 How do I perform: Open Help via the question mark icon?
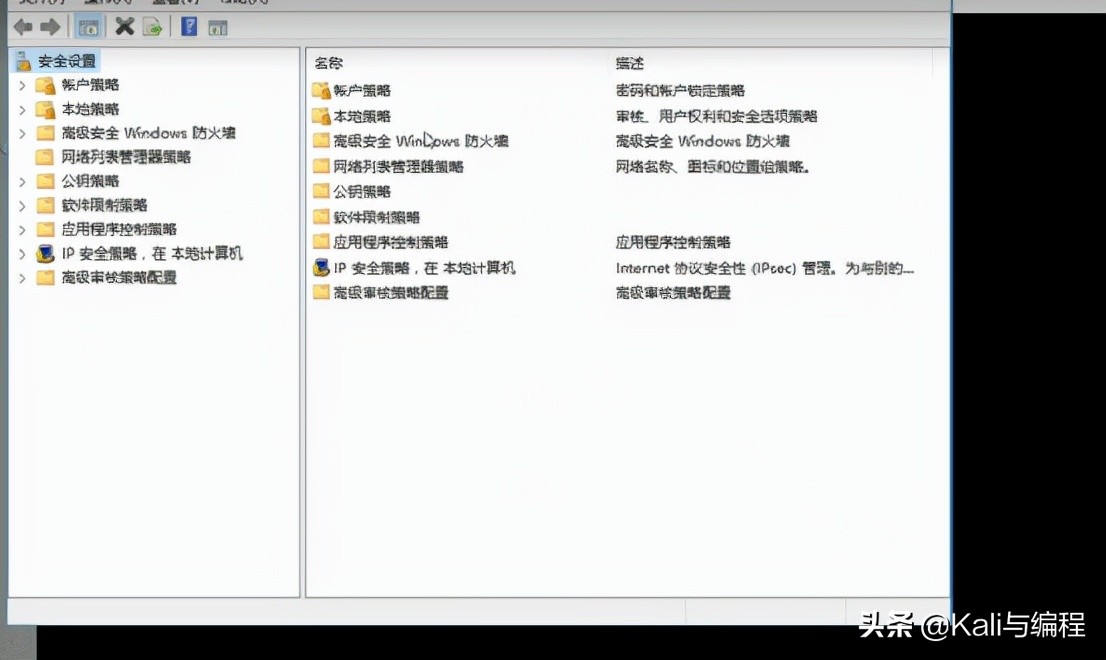point(189,27)
